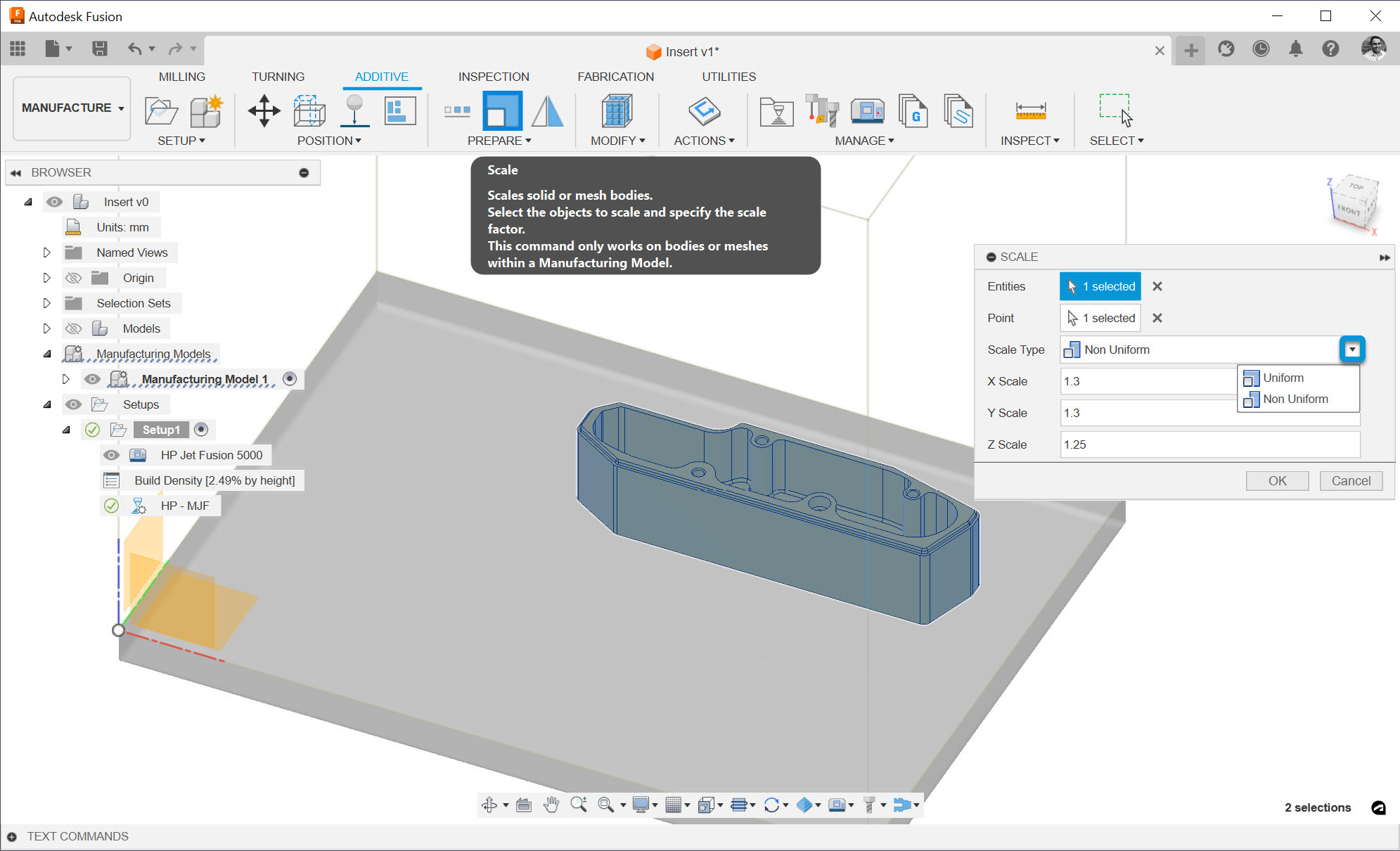The height and width of the screenshot is (851, 1400).
Task: Click the New Setup folder icon
Action: click(x=161, y=111)
